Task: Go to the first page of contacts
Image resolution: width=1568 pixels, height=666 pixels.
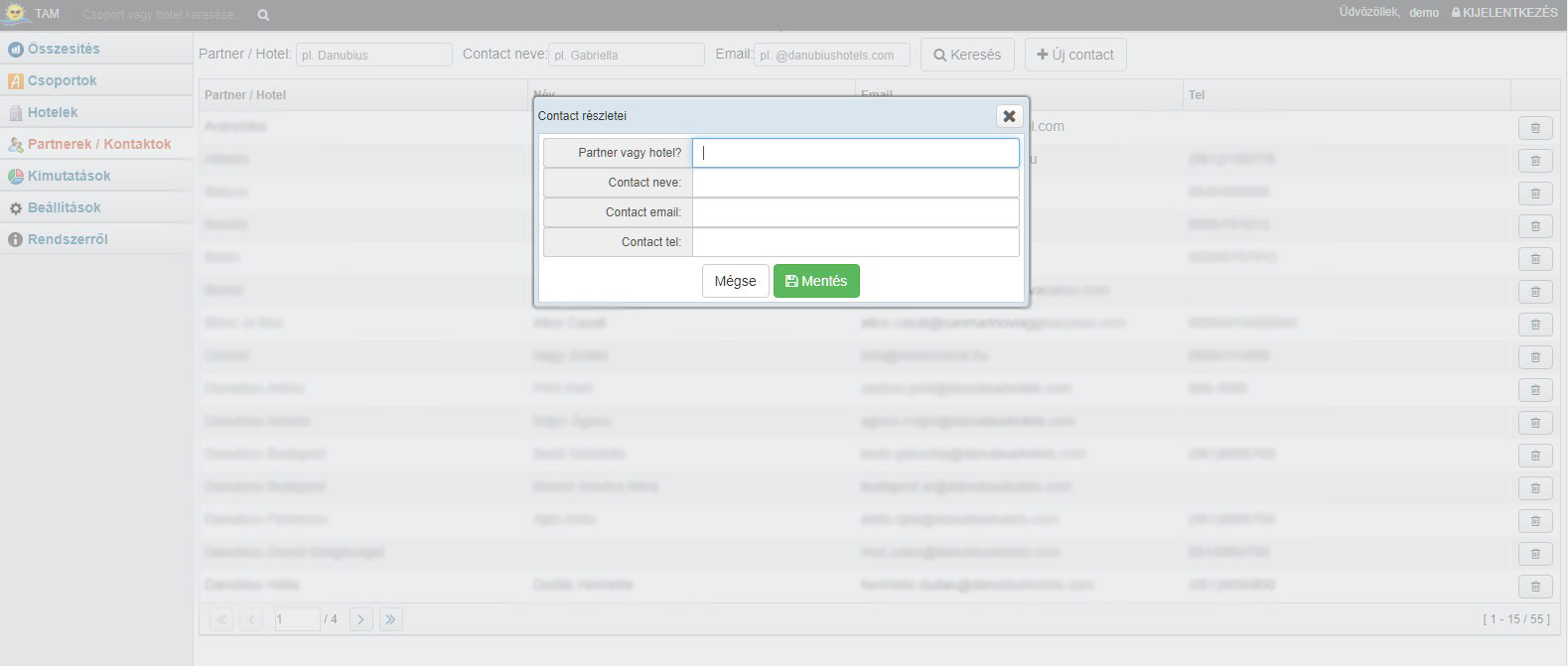Action: pos(221,619)
